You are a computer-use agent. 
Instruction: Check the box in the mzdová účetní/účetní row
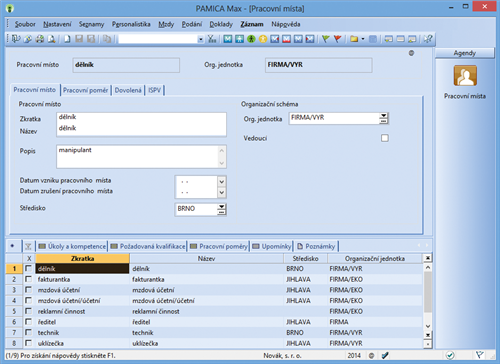click(29, 300)
